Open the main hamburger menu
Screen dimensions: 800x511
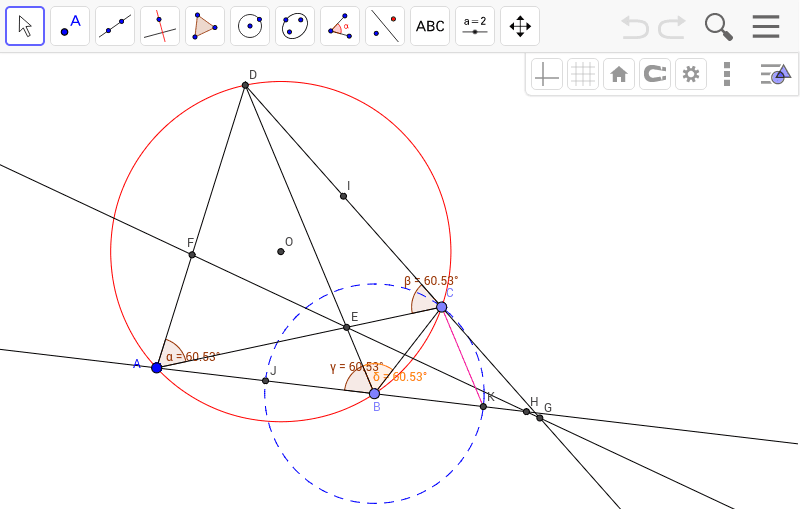tap(766, 27)
